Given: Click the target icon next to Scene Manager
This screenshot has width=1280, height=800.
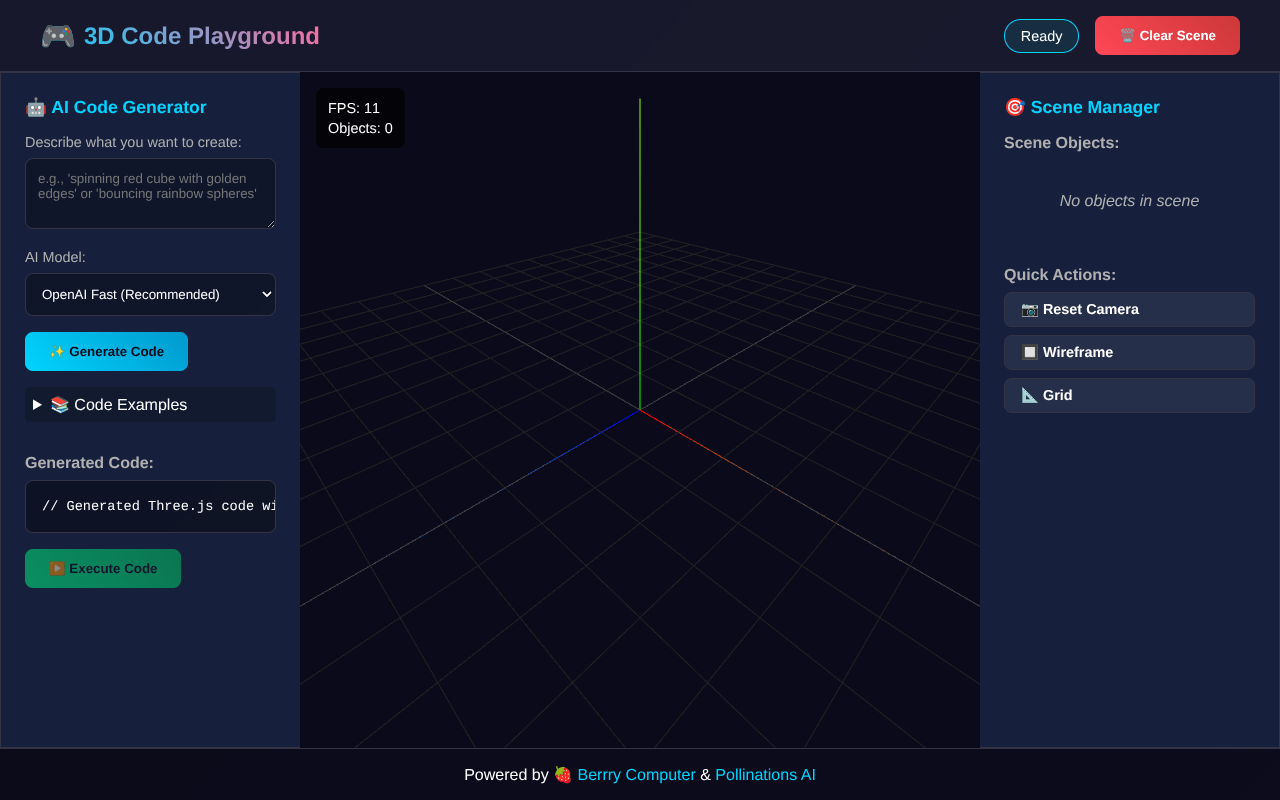Looking at the screenshot, I should click(1014, 107).
